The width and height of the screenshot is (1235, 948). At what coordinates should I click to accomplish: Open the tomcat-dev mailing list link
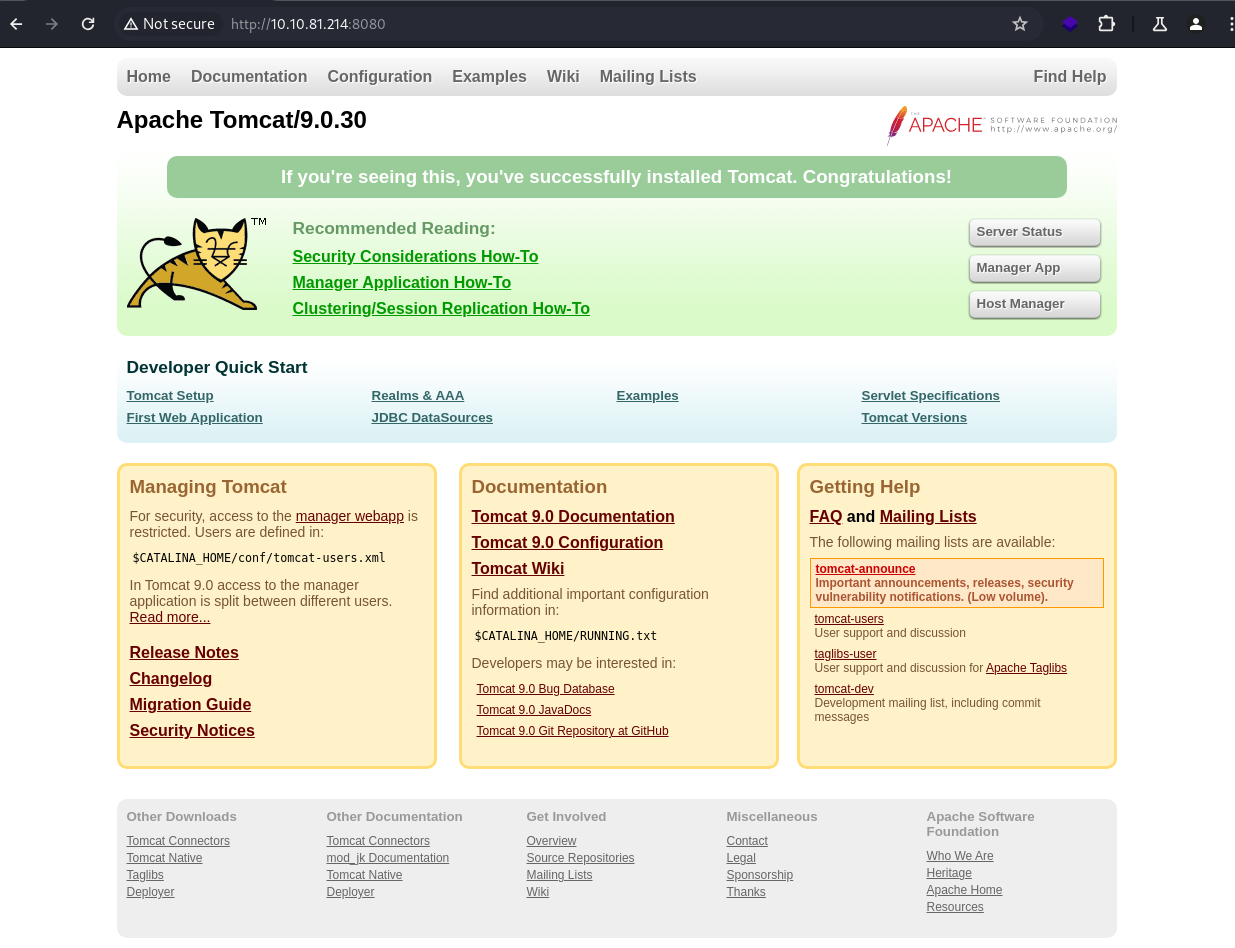pos(844,689)
